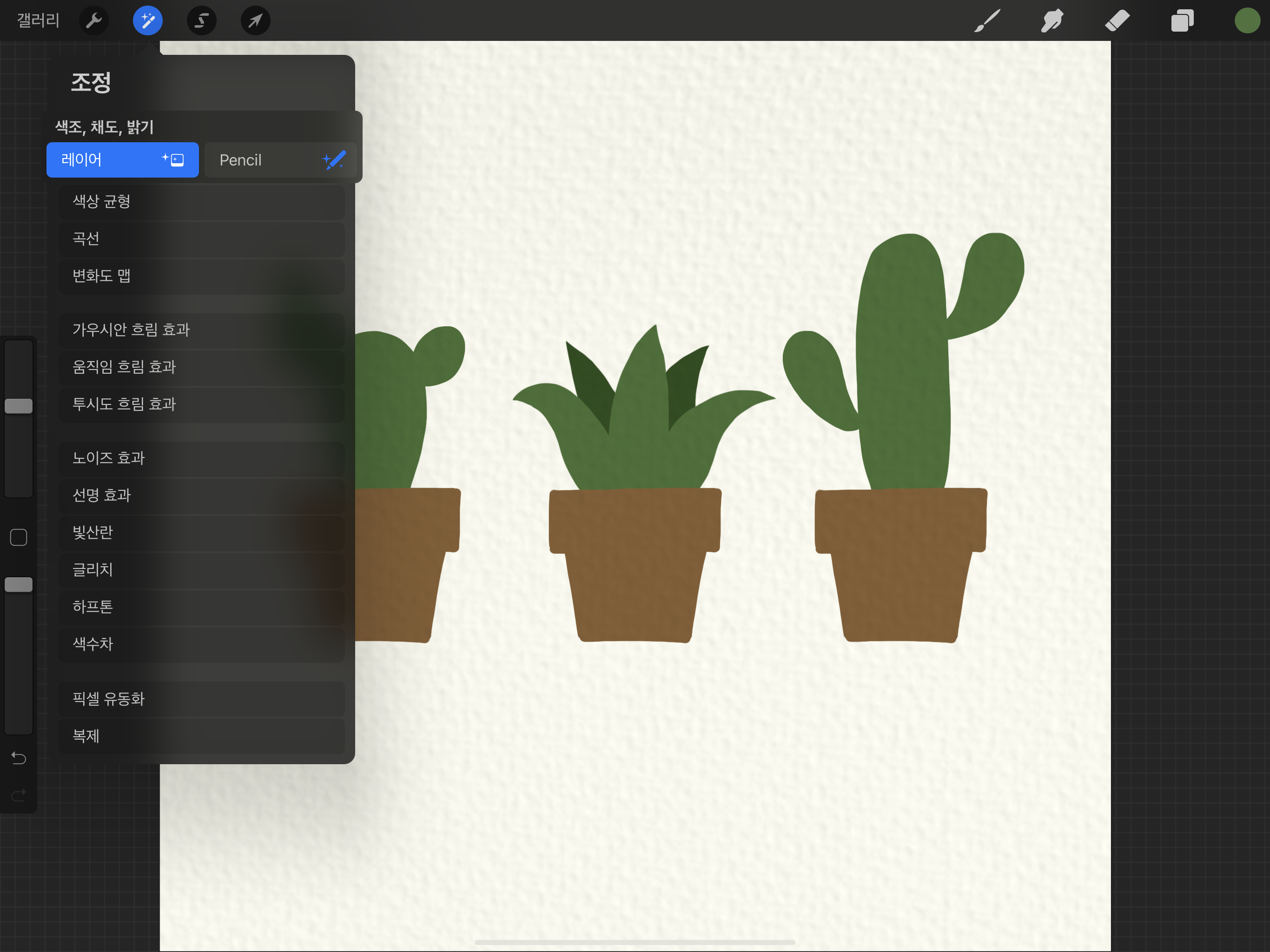Select the Smudge tool
This screenshot has height=952, width=1270.
pyautogui.click(x=1052, y=20)
